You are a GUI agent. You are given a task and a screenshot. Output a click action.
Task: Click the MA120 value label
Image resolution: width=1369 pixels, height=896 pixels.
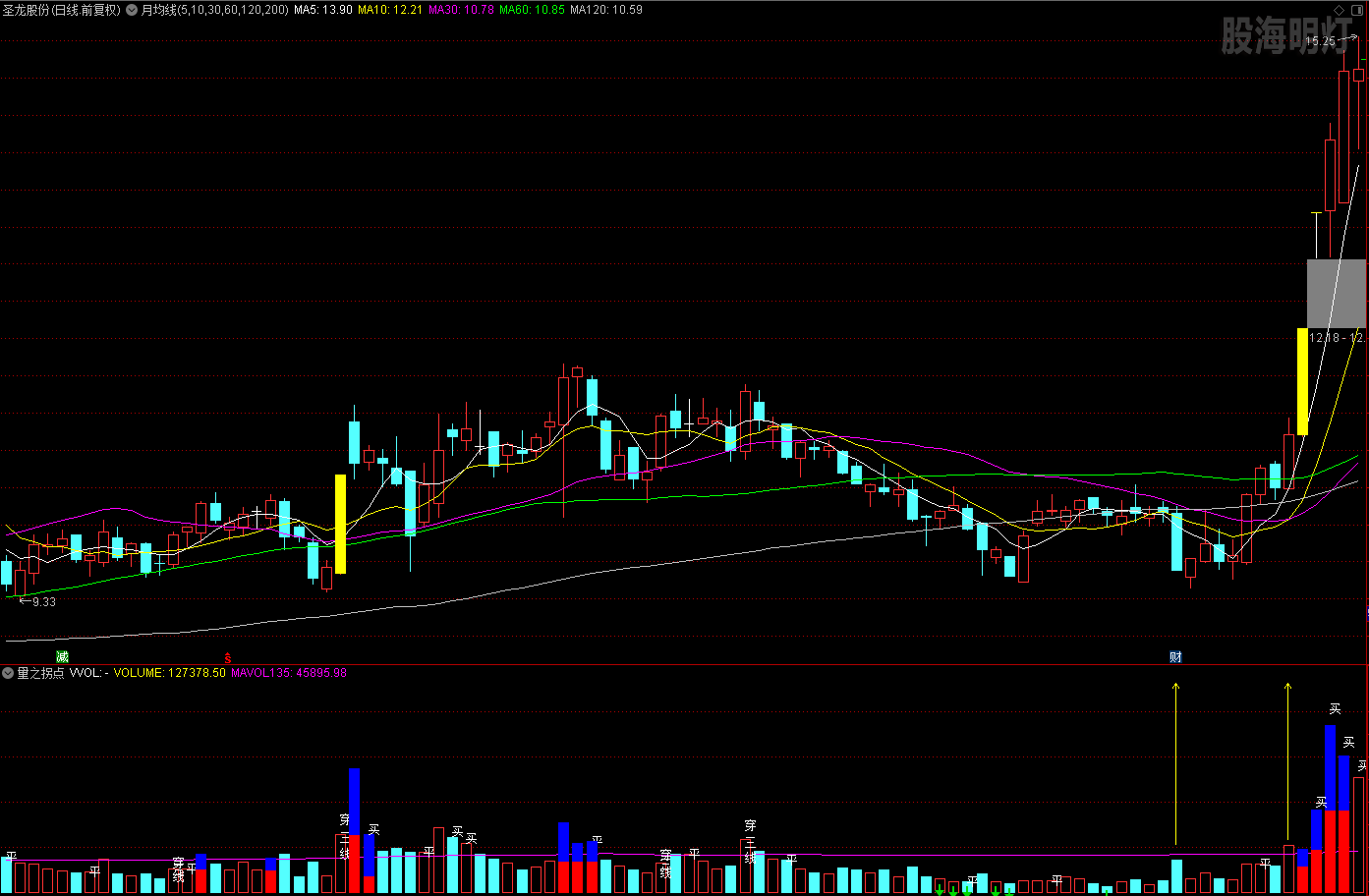[606, 10]
